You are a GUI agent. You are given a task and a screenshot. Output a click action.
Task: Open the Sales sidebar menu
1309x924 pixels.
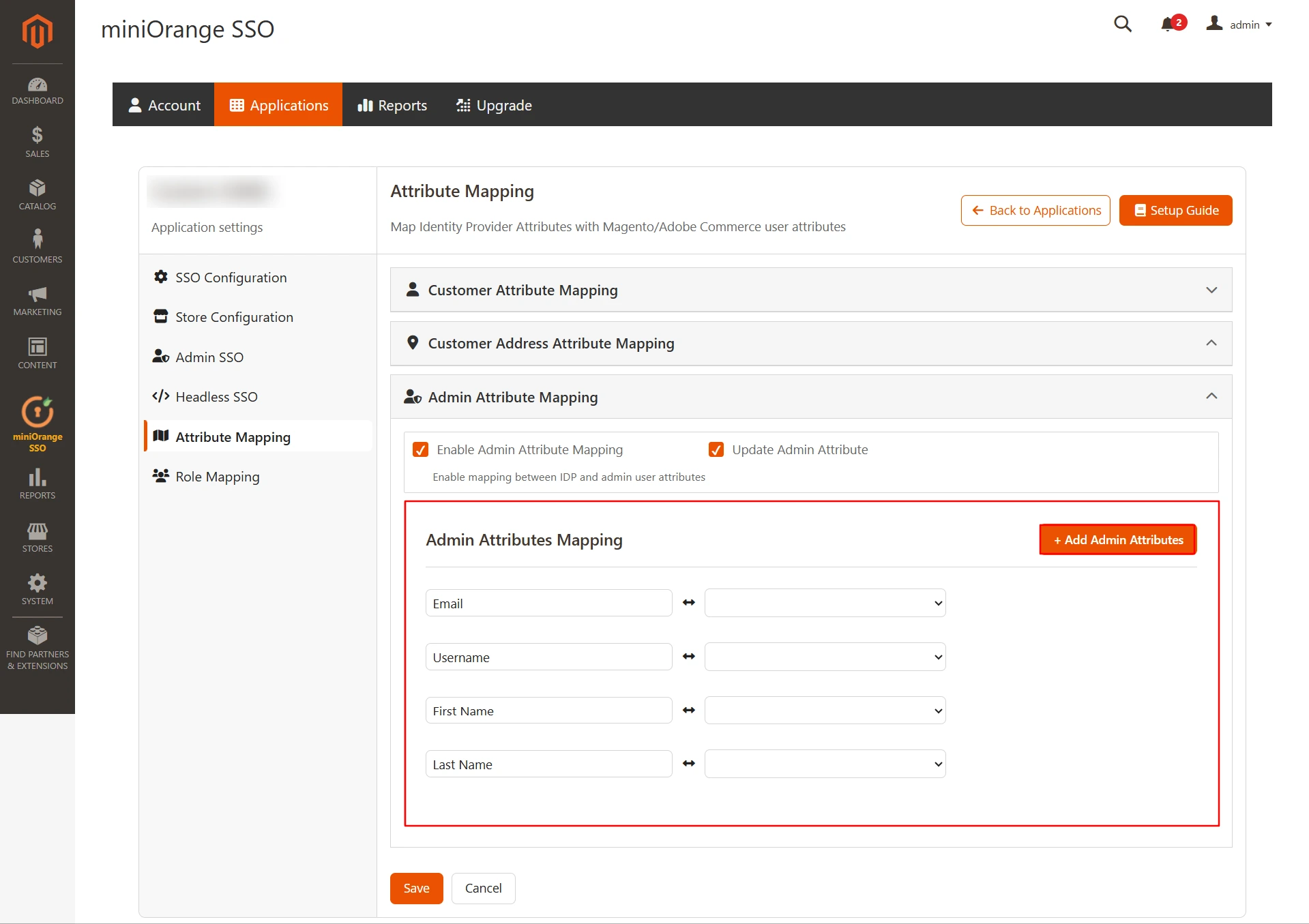(38, 142)
